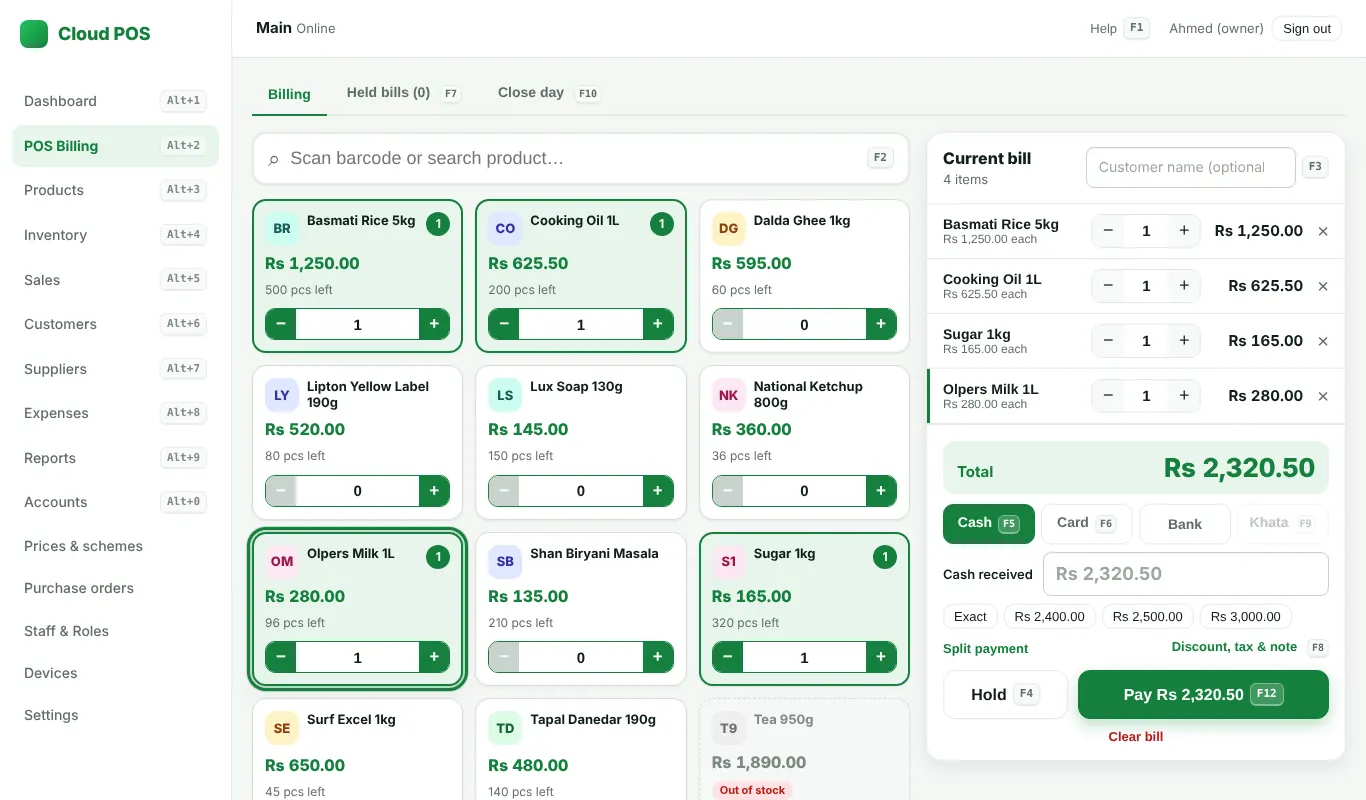Click the Customer name field
The height and width of the screenshot is (800, 1366).
[x=1191, y=168]
